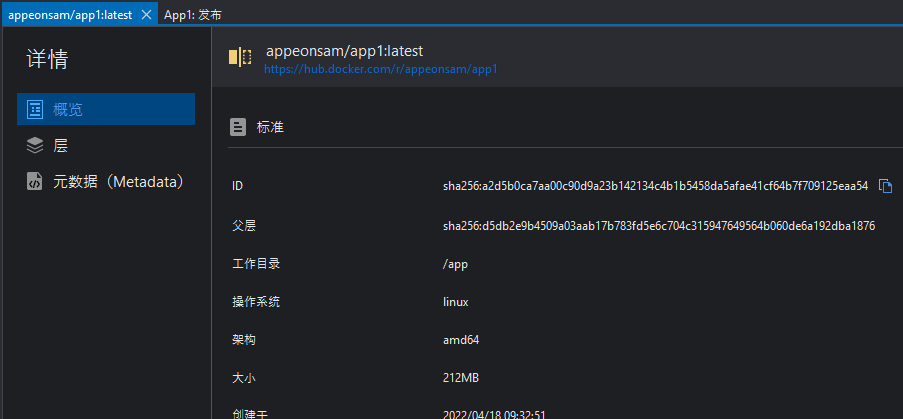The width and height of the screenshot is (903, 419).
Task: Click the 操作系统 label
Action: (256, 302)
